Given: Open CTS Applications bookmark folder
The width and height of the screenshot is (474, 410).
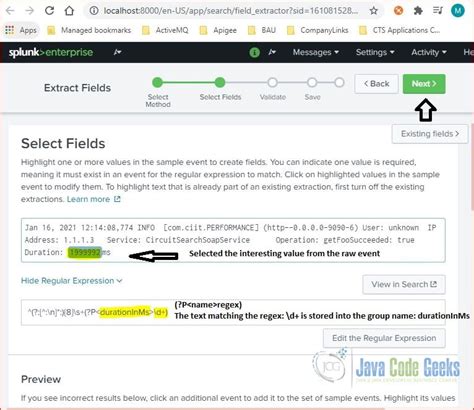Looking at the screenshot, I should 399,30.
